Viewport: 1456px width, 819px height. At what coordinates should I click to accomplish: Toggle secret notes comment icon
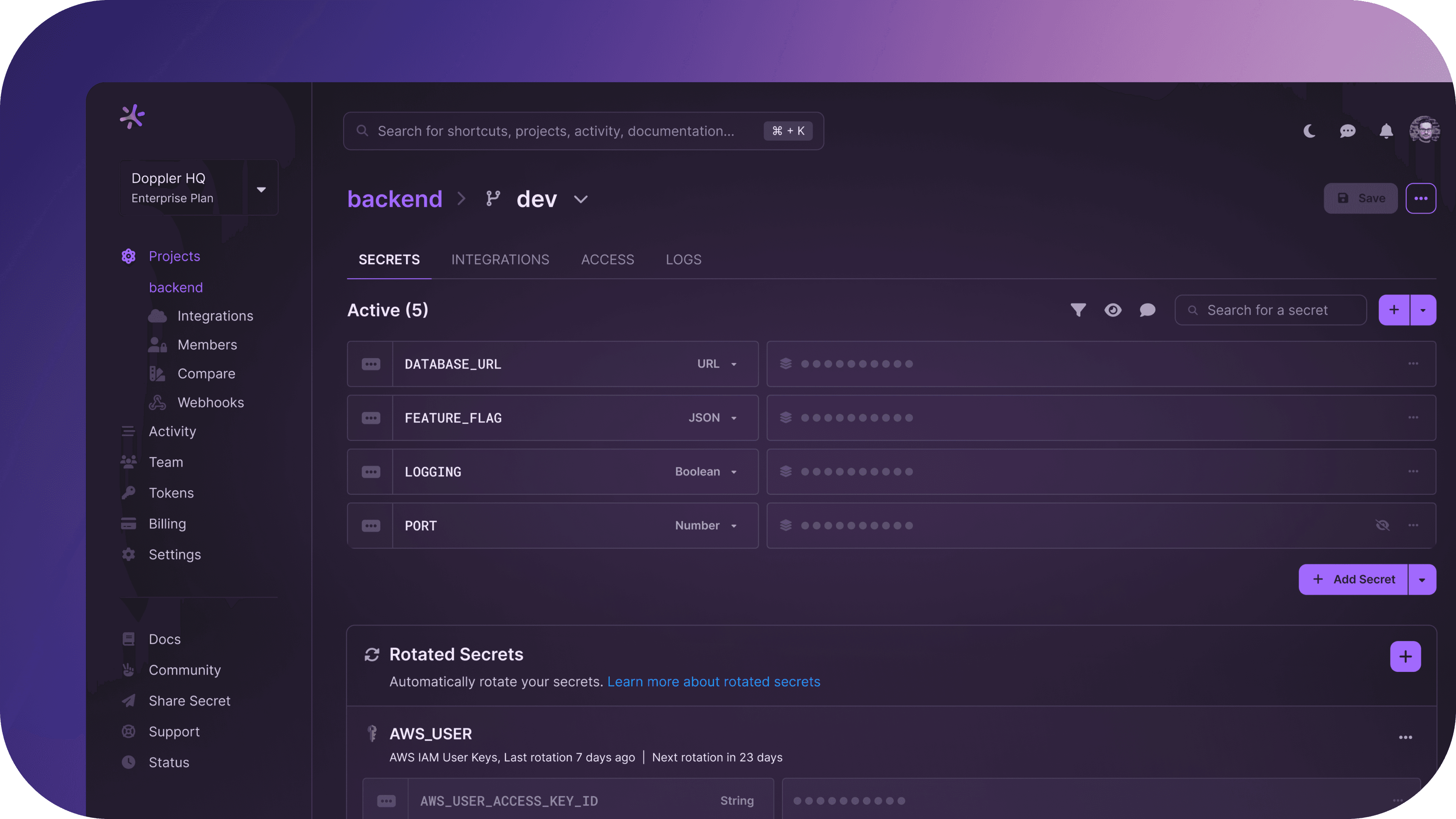[x=1147, y=310]
